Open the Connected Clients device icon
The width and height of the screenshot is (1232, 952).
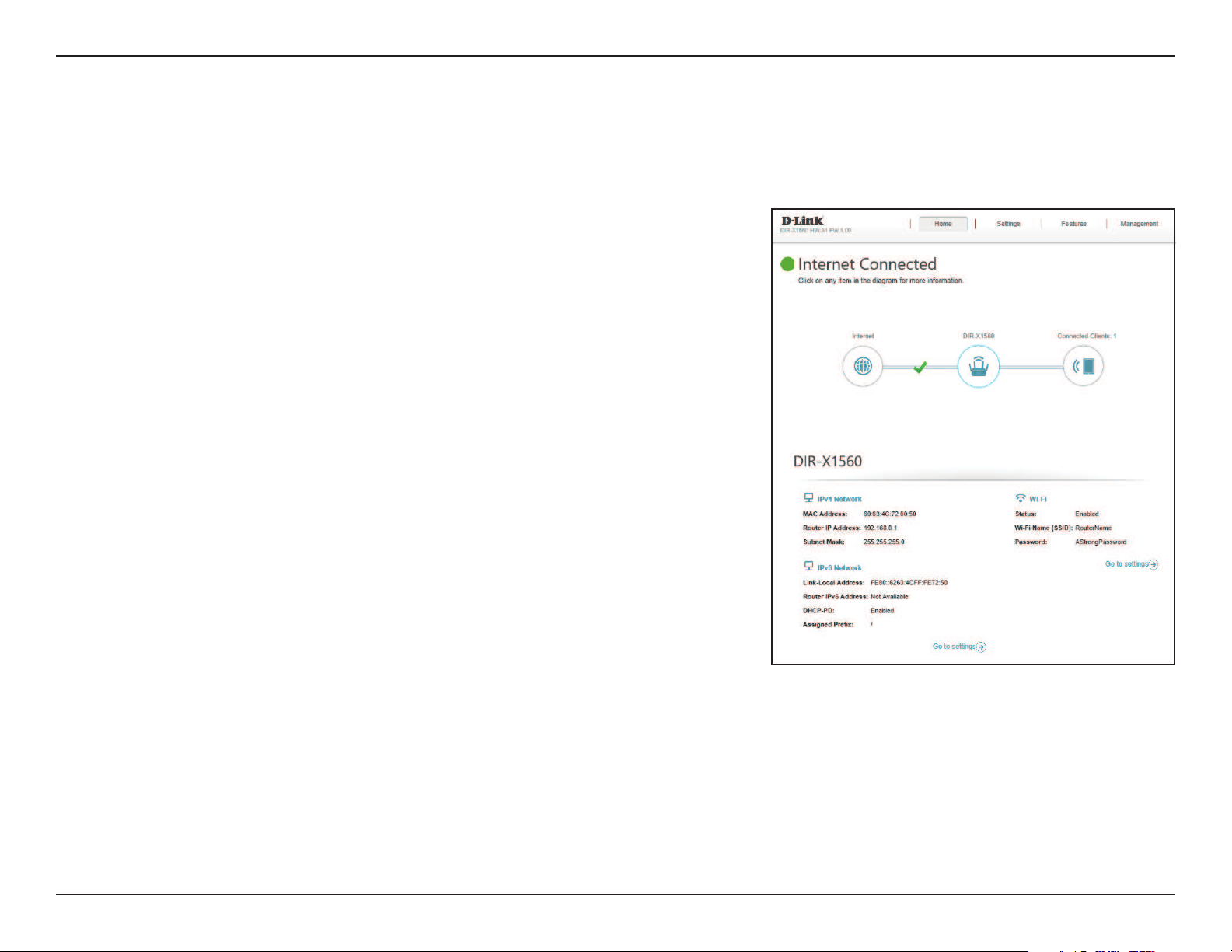(1084, 366)
